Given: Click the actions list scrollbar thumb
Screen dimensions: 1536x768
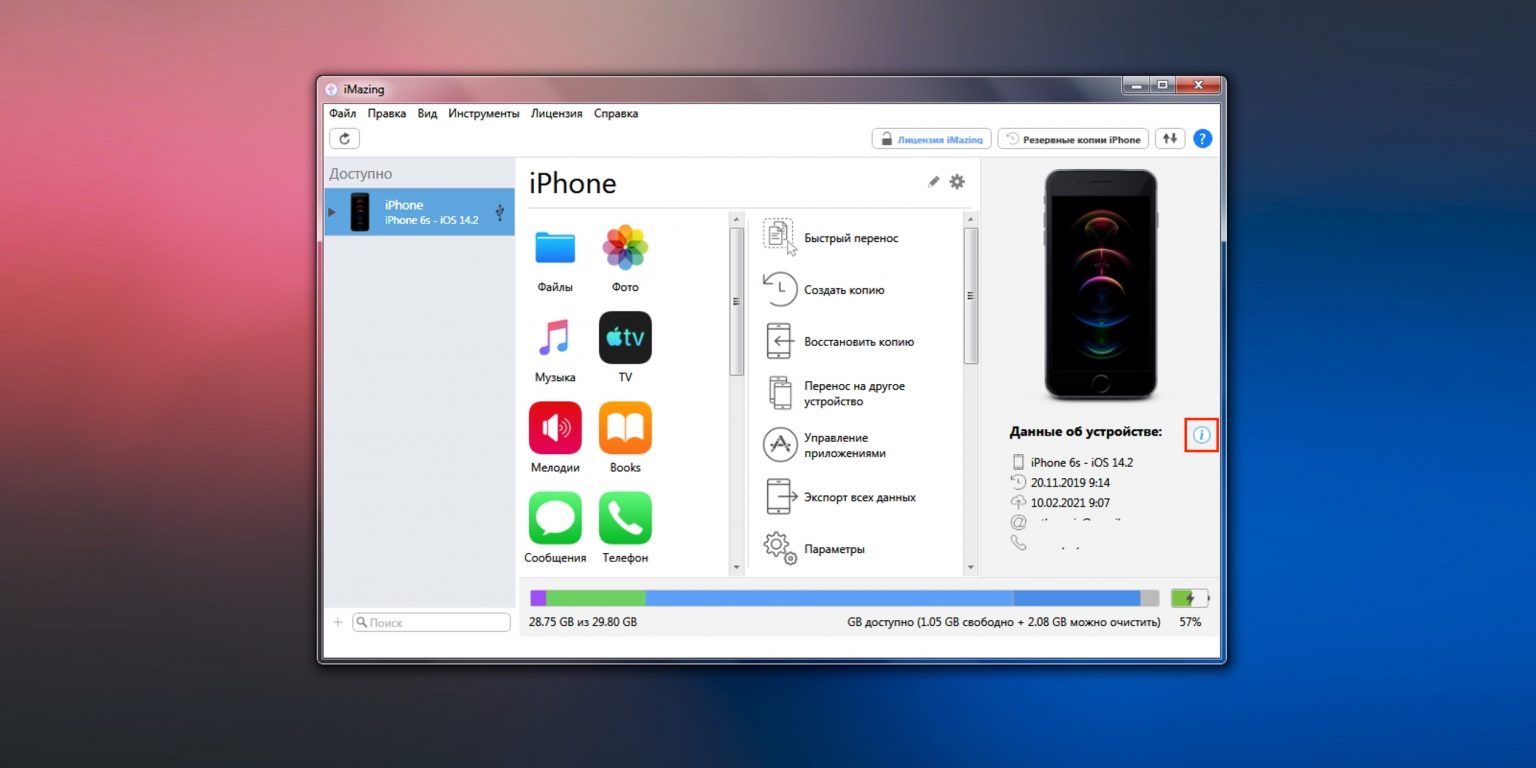Looking at the screenshot, I should (x=970, y=295).
